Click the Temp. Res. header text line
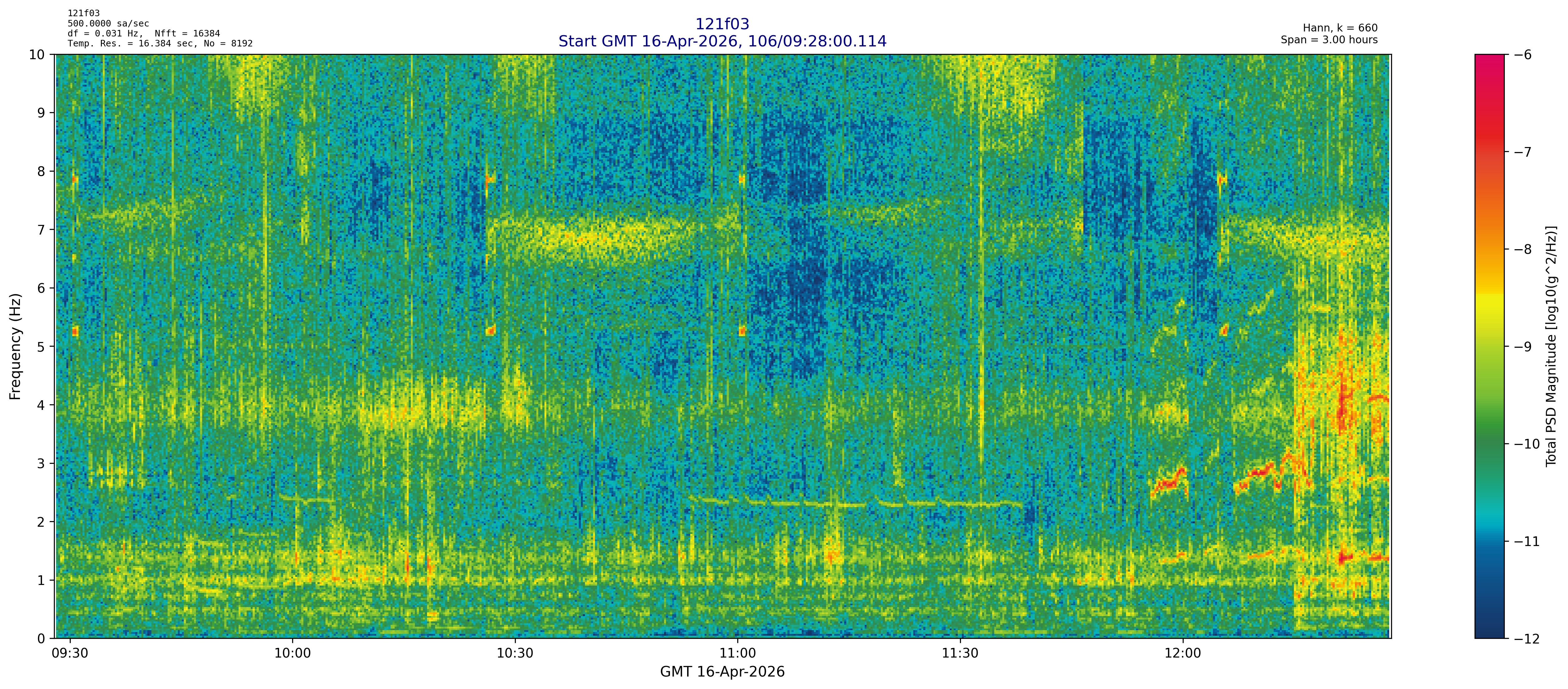The image size is (1568, 689). point(159,43)
